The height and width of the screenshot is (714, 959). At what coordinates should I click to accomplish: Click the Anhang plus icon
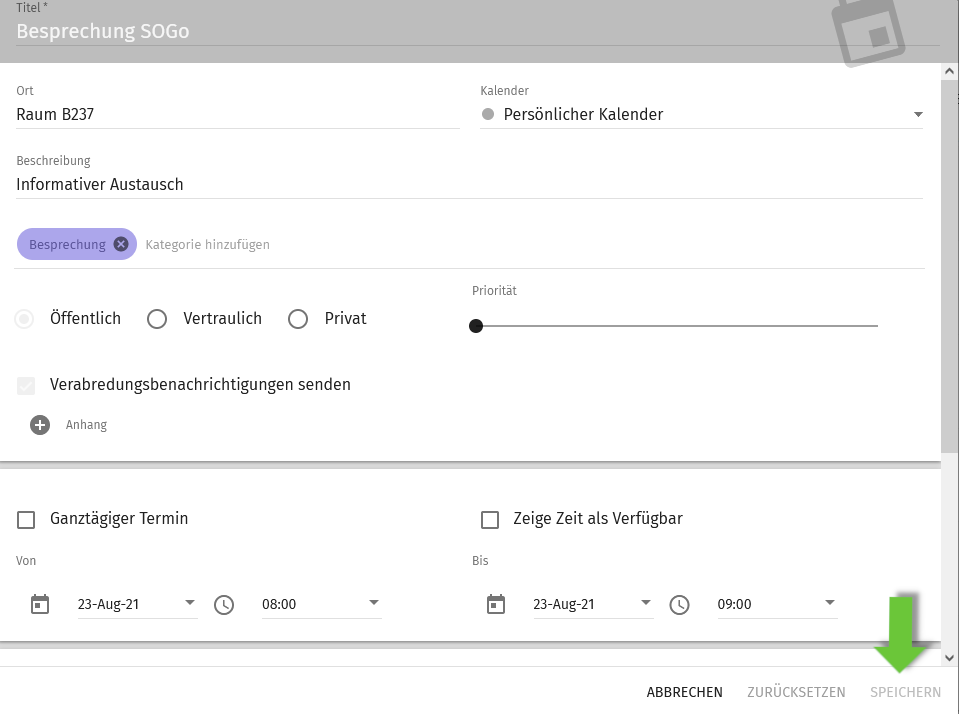[40, 425]
